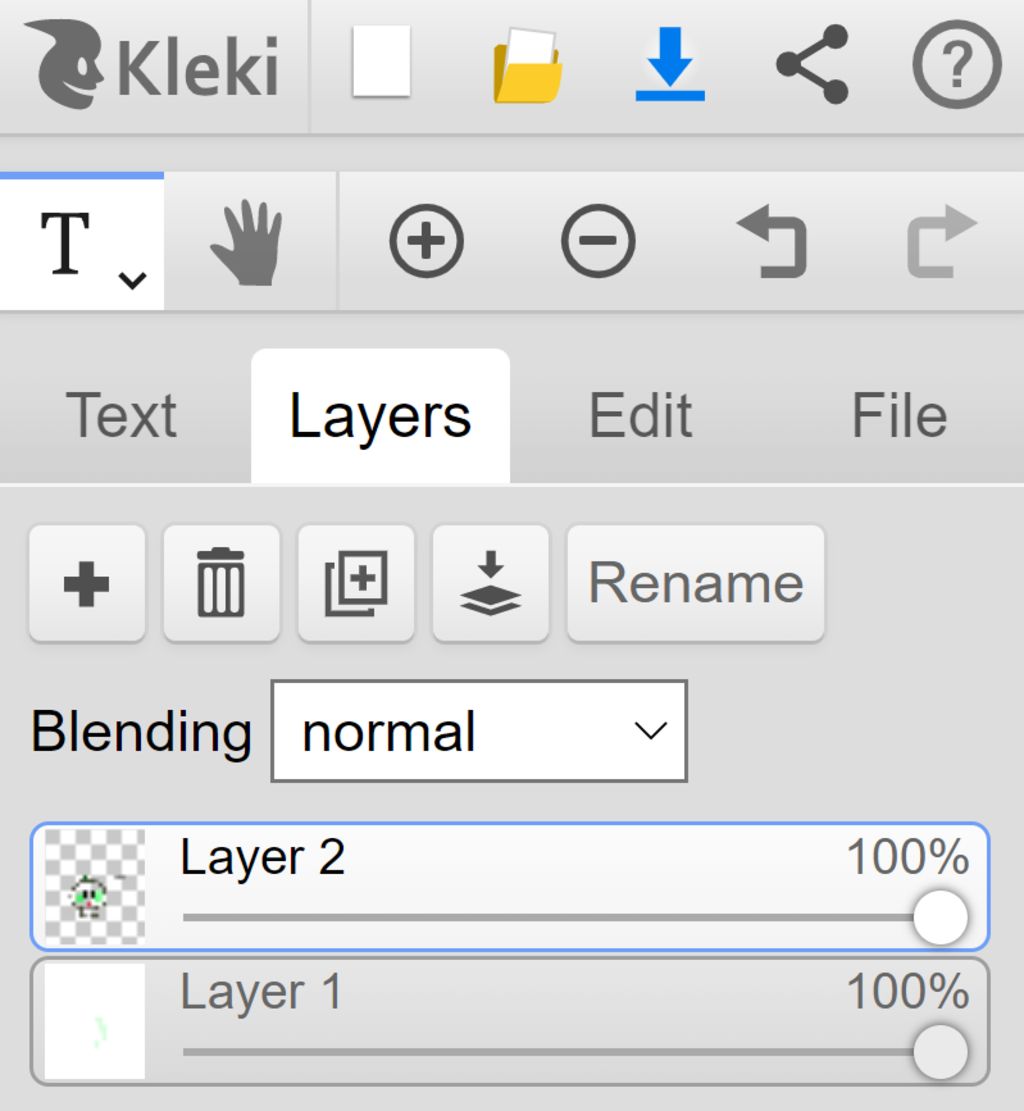Create a new blank image
The width and height of the screenshot is (1024, 1111).
(x=381, y=63)
